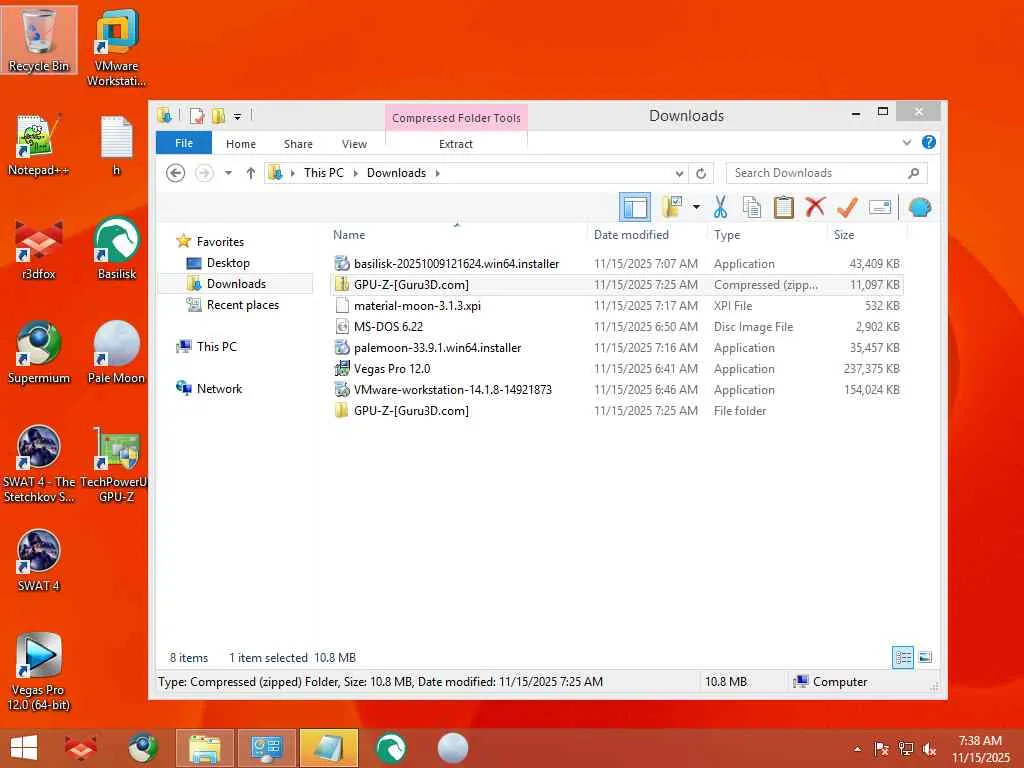Click File Explorer icon on taskbar
Screen dimensions: 1024x768
click(x=205, y=748)
